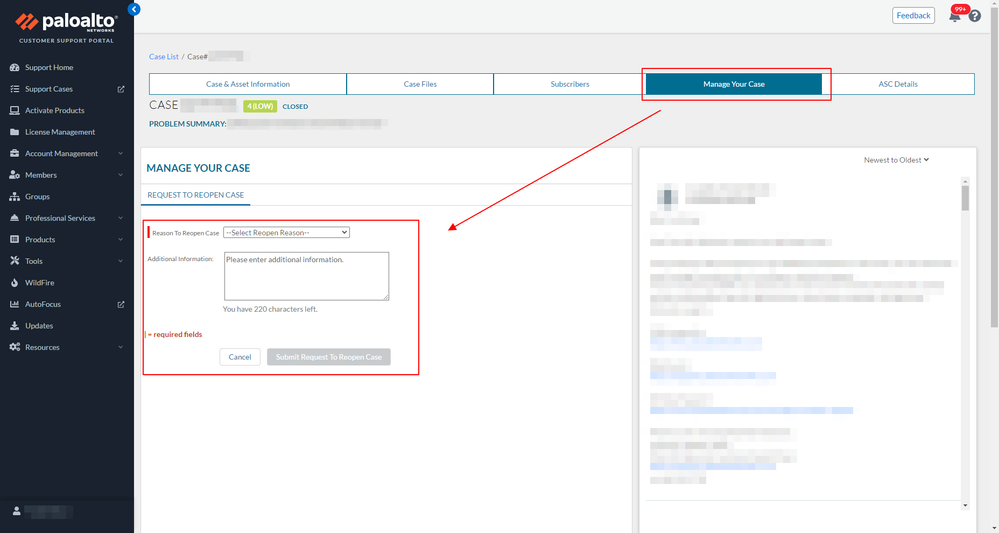Click the comments panel scrollbar thumb
Screen dimensions: 999x533
[965, 197]
